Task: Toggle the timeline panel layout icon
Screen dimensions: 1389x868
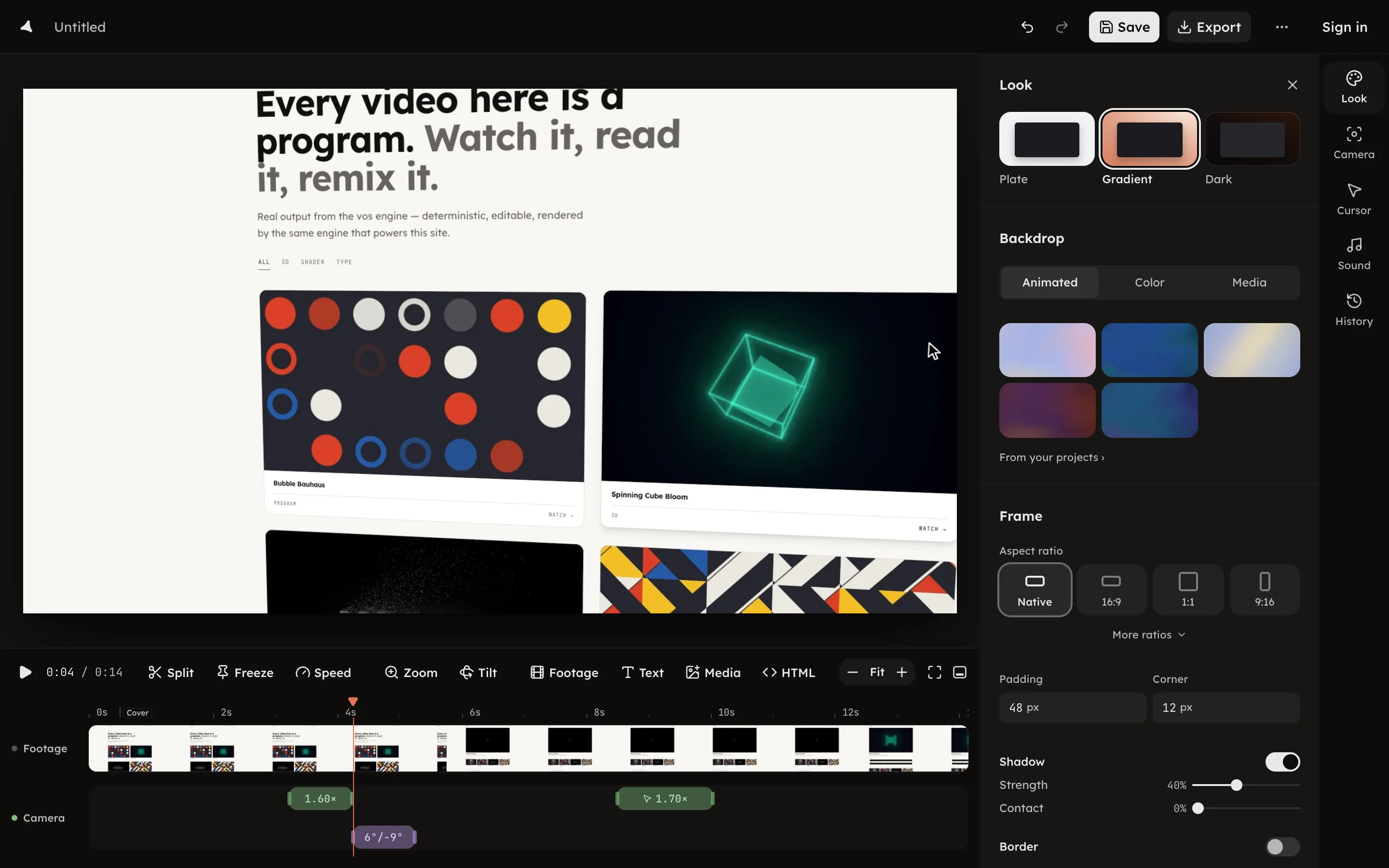Action: [x=960, y=672]
